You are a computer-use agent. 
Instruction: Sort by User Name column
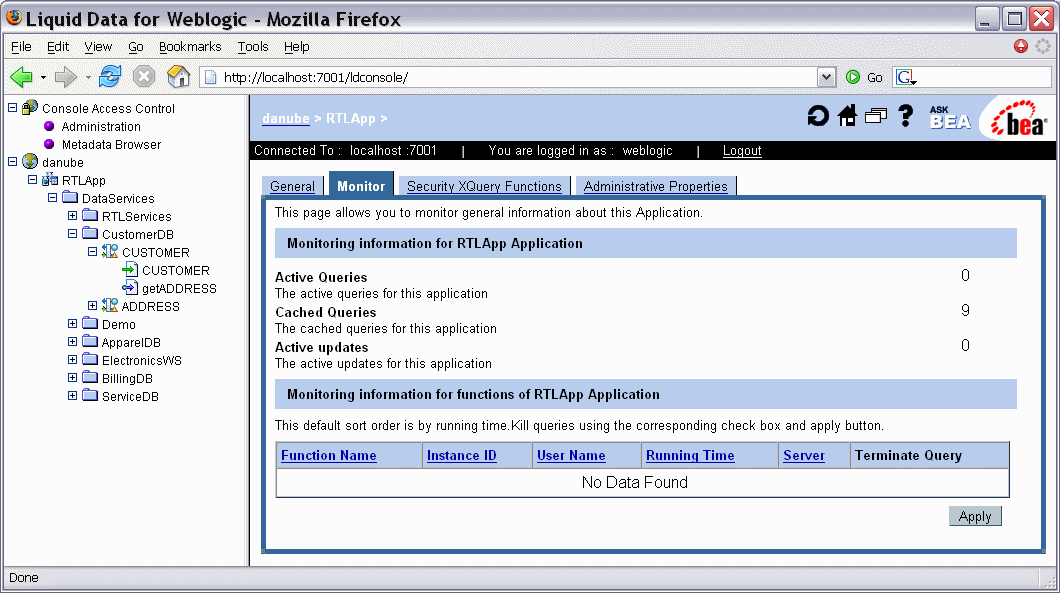(571, 455)
